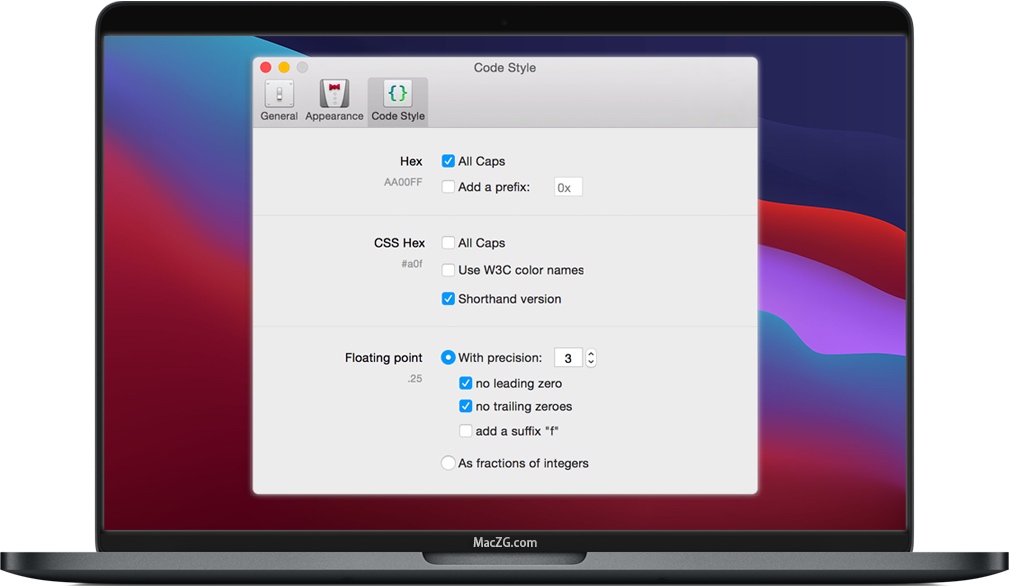The height and width of the screenshot is (586, 1009).
Task: Disable All Caps for Hex
Action: [448, 161]
